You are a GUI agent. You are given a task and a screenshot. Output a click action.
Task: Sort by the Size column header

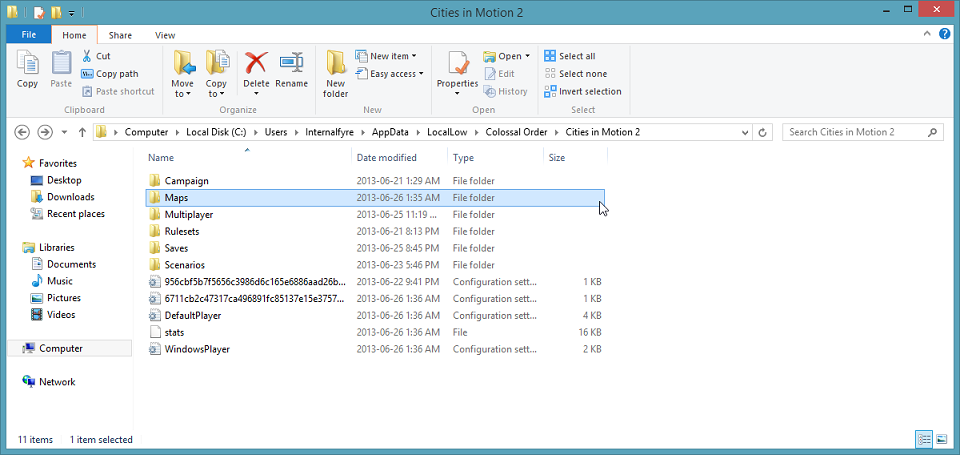pyautogui.click(x=575, y=157)
